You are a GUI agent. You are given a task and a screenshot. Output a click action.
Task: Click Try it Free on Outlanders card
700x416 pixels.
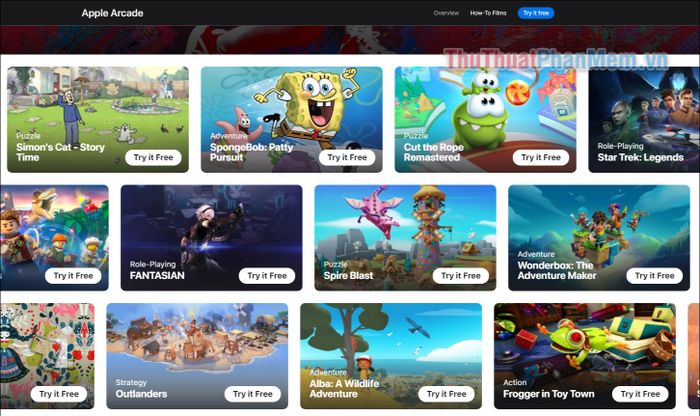coord(253,394)
